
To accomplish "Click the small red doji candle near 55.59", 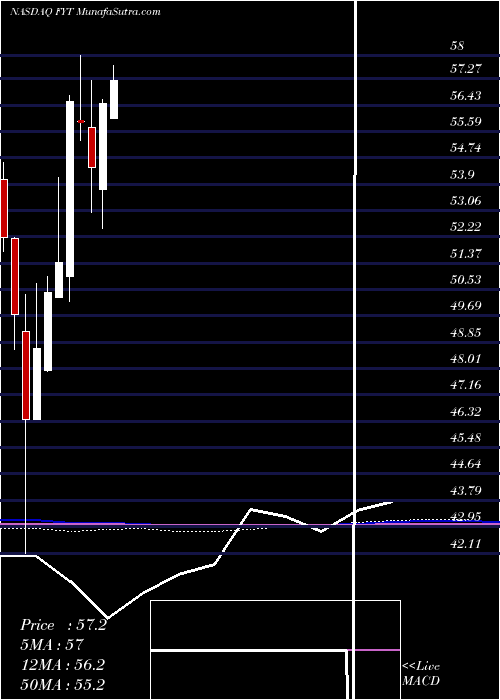I will point(81,121).
